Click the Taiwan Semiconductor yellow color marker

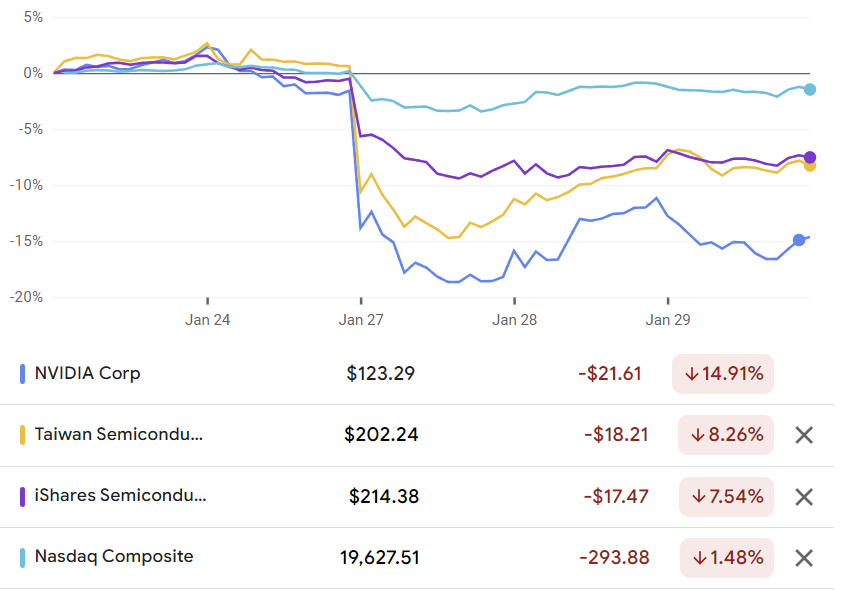[x=23, y=435]
